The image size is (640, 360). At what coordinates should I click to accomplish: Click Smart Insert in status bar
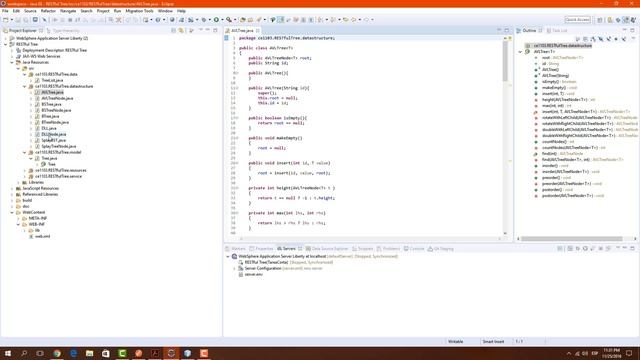point(493,342)
